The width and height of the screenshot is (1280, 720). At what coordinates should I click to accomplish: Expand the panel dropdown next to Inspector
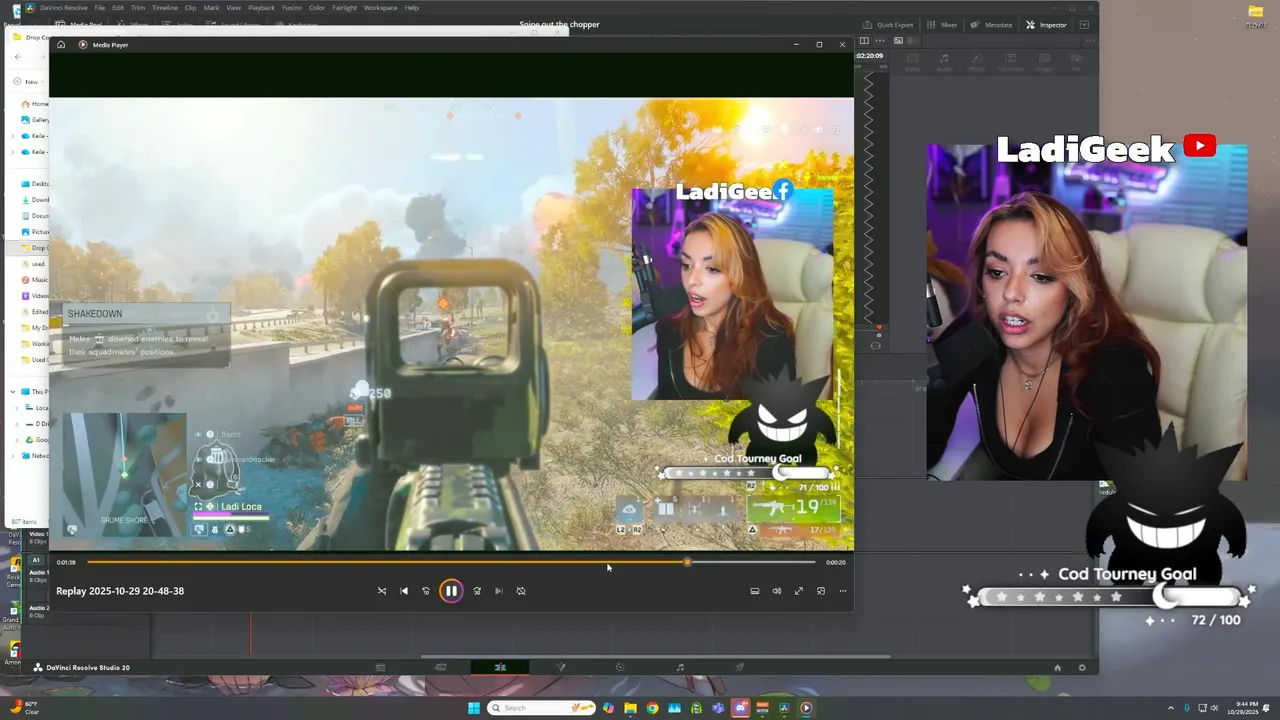coord(1085,25)
